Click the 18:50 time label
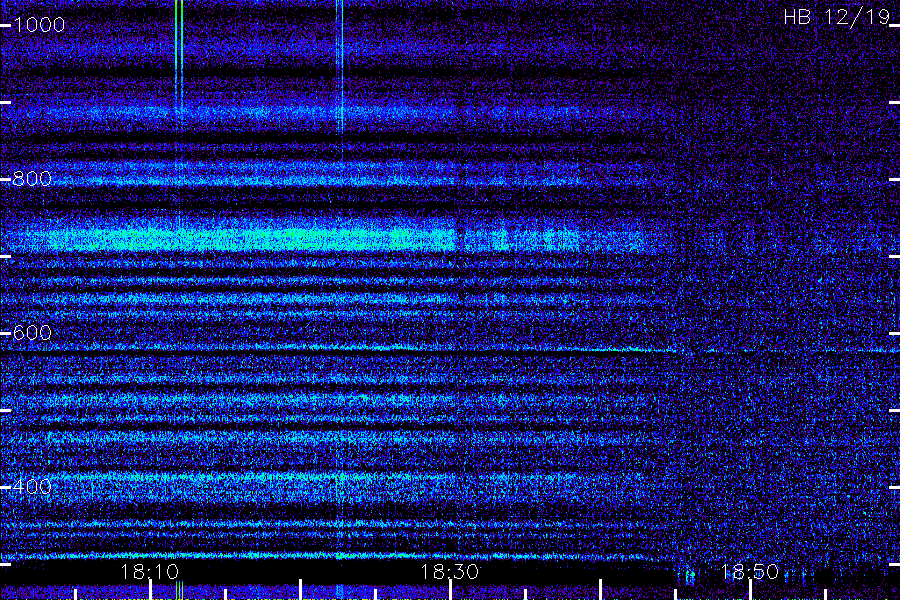The width and height of the screenshot is (900, 600). tap(750, 571)
